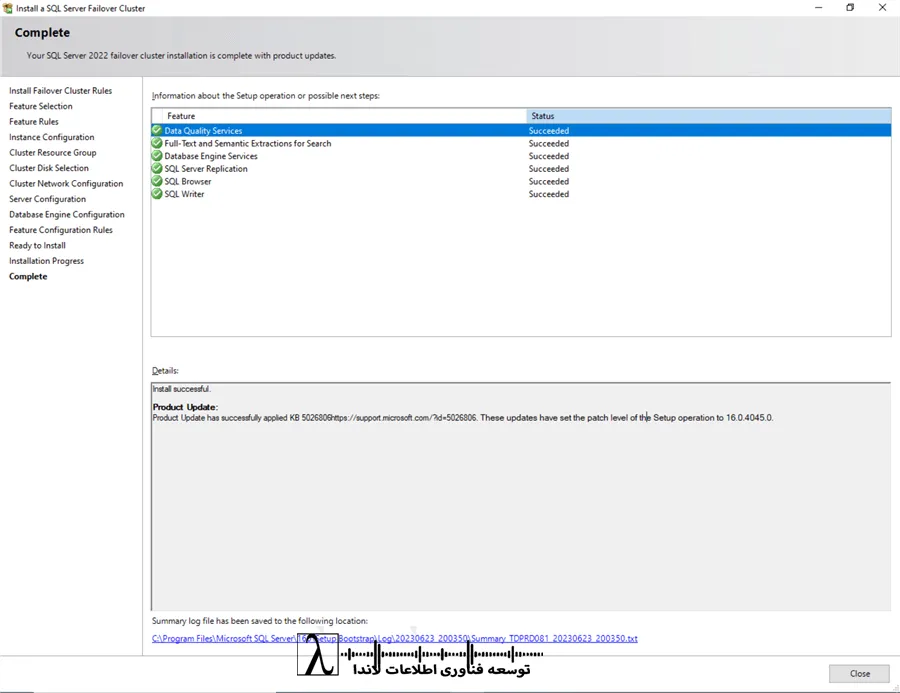
Task: Select the Database Engine Services row
Action: [521, 156]
